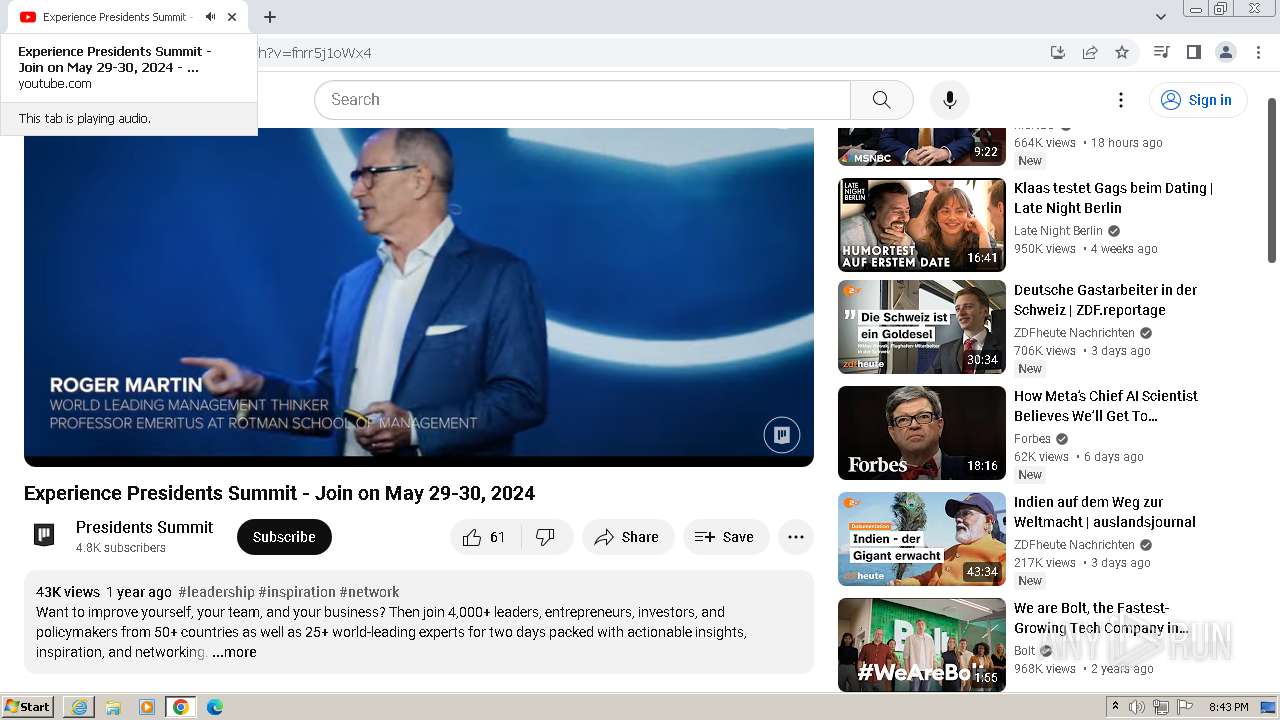
Task: Open the #network hashtag
Action: [369, 592]
